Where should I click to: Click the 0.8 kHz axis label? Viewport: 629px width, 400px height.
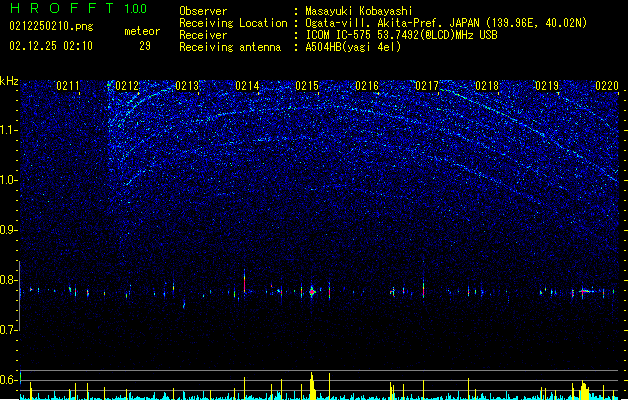[8, 280]
